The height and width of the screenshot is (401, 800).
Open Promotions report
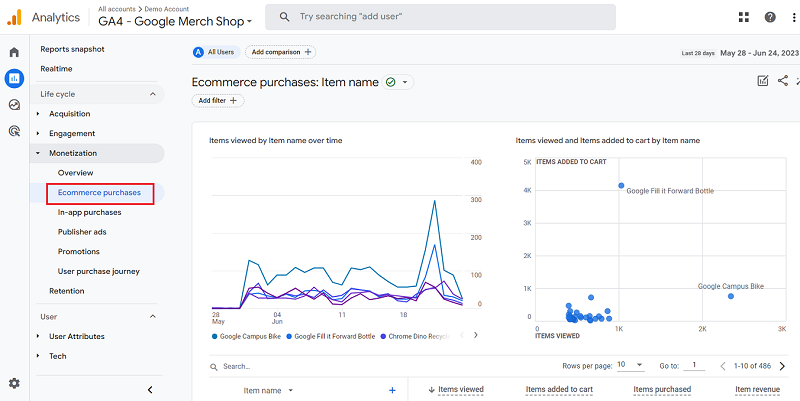coord(79,252)
